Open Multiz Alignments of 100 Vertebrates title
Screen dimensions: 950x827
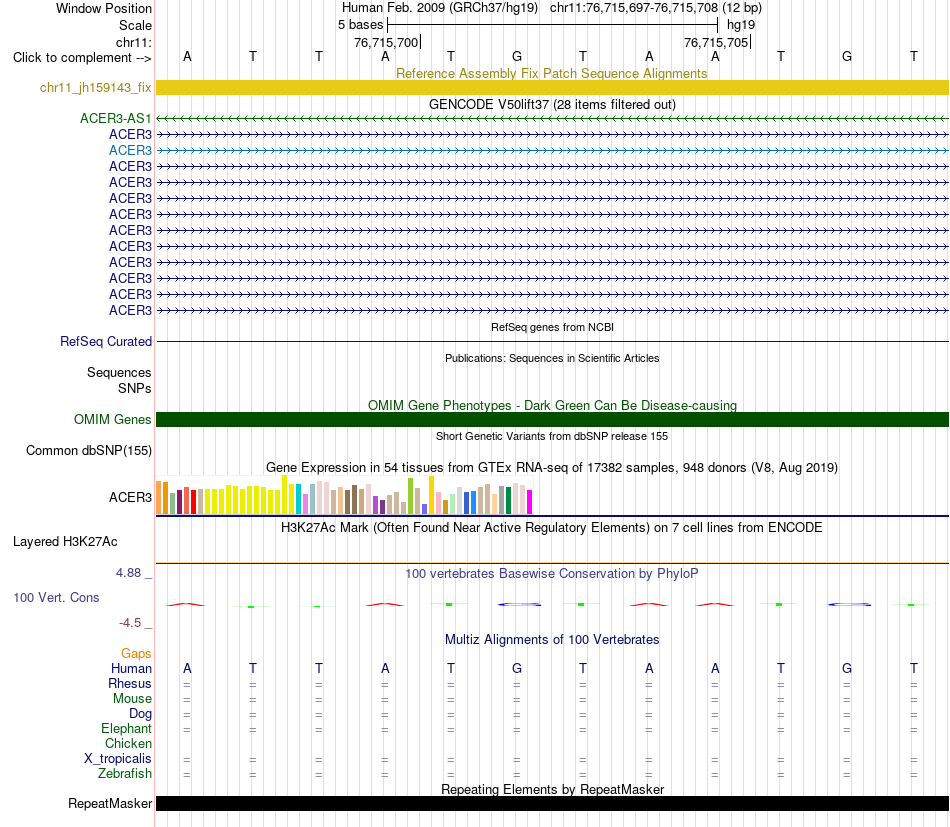[x=552, y=639]
